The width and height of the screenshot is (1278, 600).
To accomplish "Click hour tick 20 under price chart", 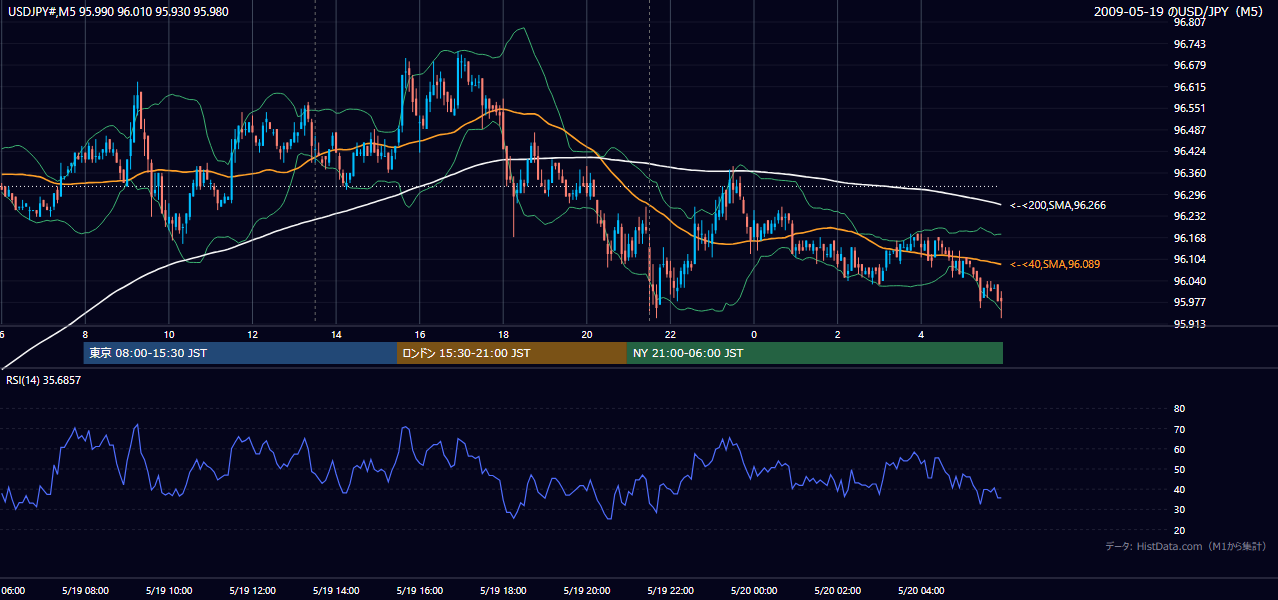I will 587,335.
